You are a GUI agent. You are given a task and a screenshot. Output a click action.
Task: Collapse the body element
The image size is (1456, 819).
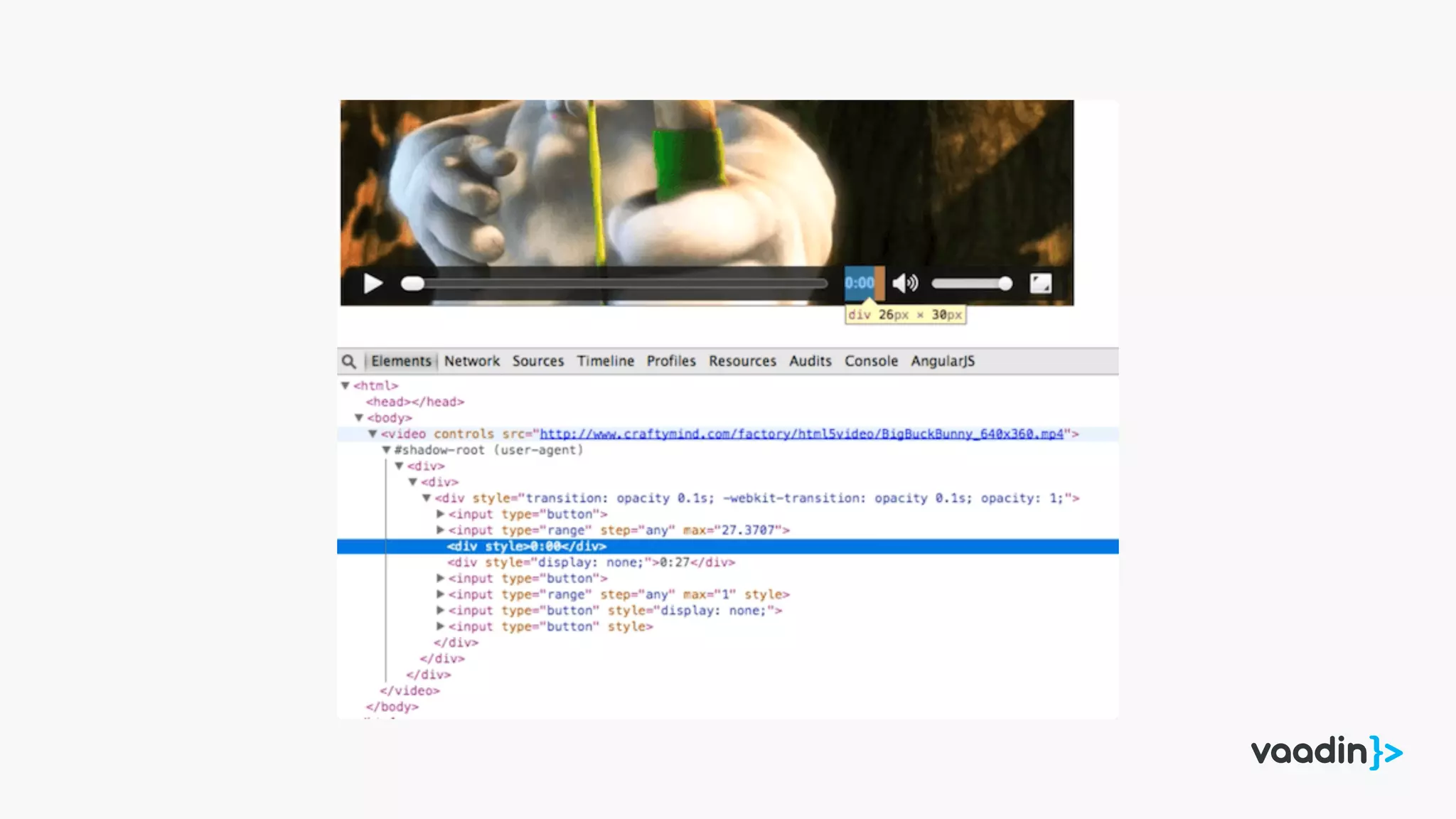[x=359, y=418]
